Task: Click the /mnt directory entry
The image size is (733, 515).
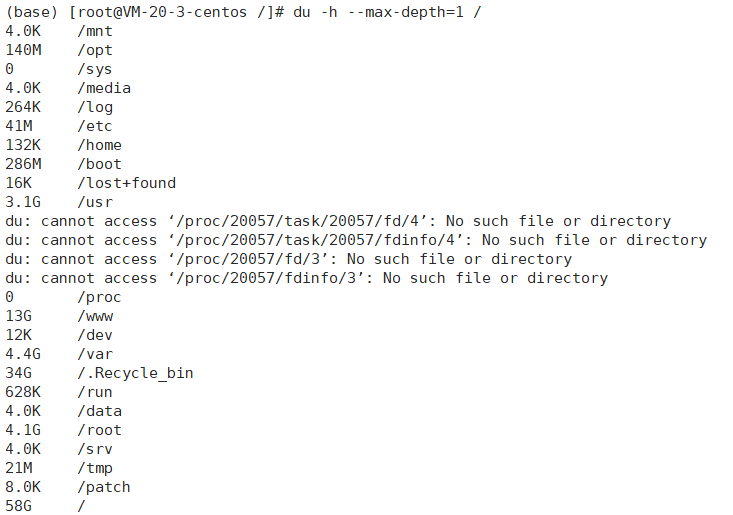Action: point(95,31)
